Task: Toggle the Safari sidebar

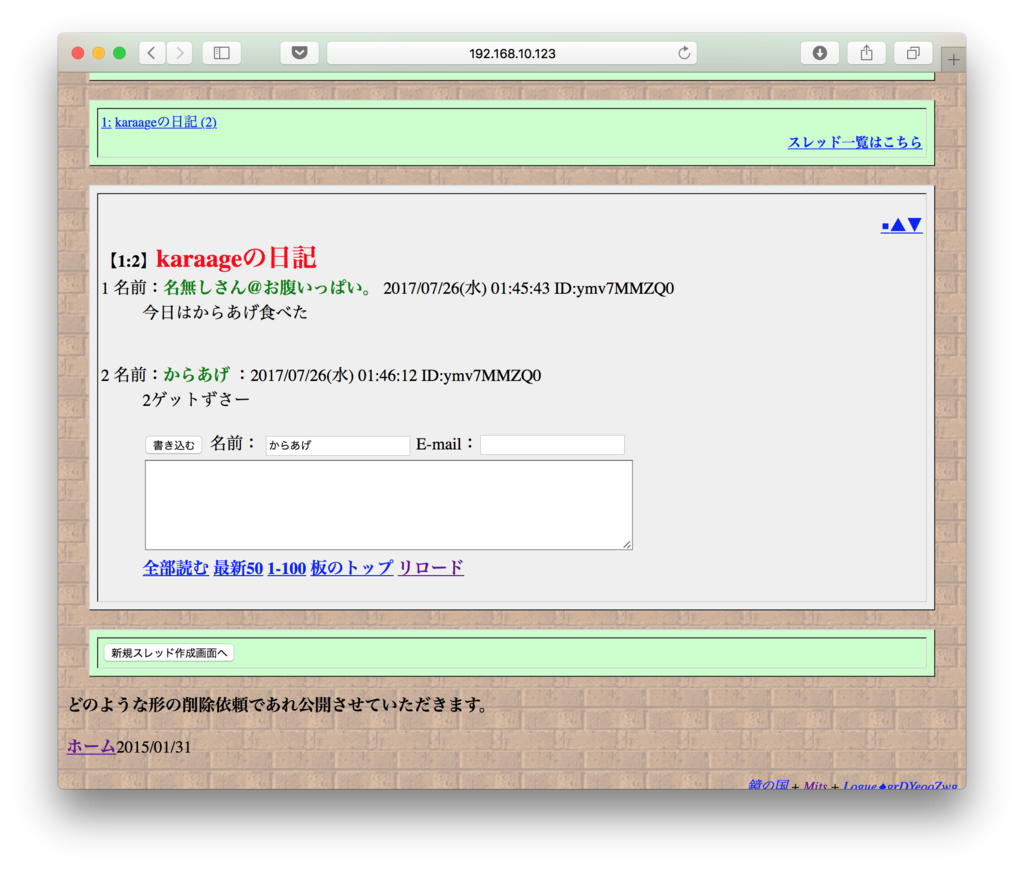Action: (221, 52)
